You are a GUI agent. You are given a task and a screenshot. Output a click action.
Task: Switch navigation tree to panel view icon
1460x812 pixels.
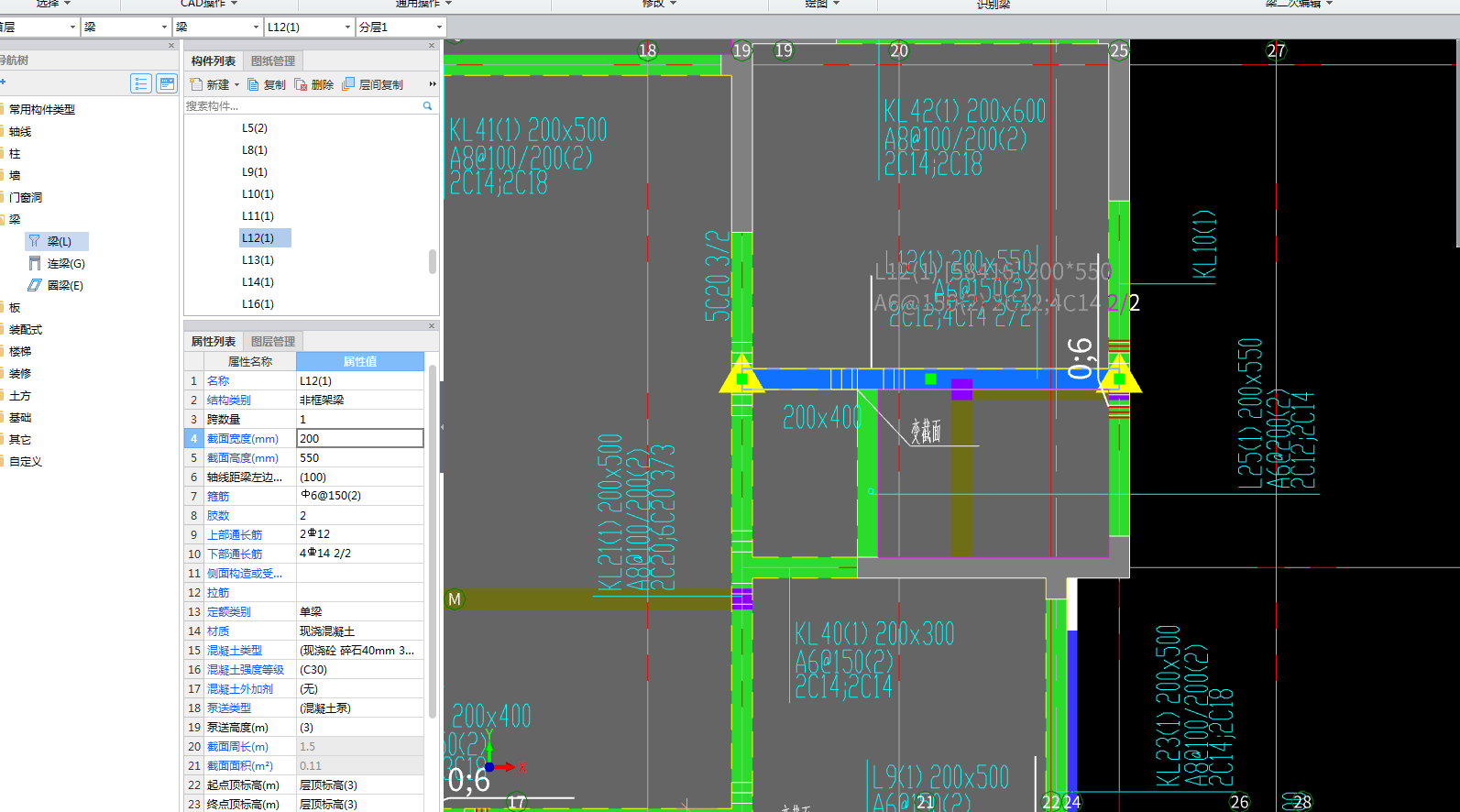point(167,83)
